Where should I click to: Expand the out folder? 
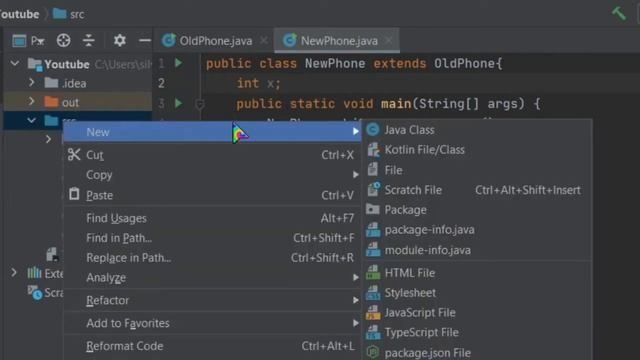(x=31, y=102)
